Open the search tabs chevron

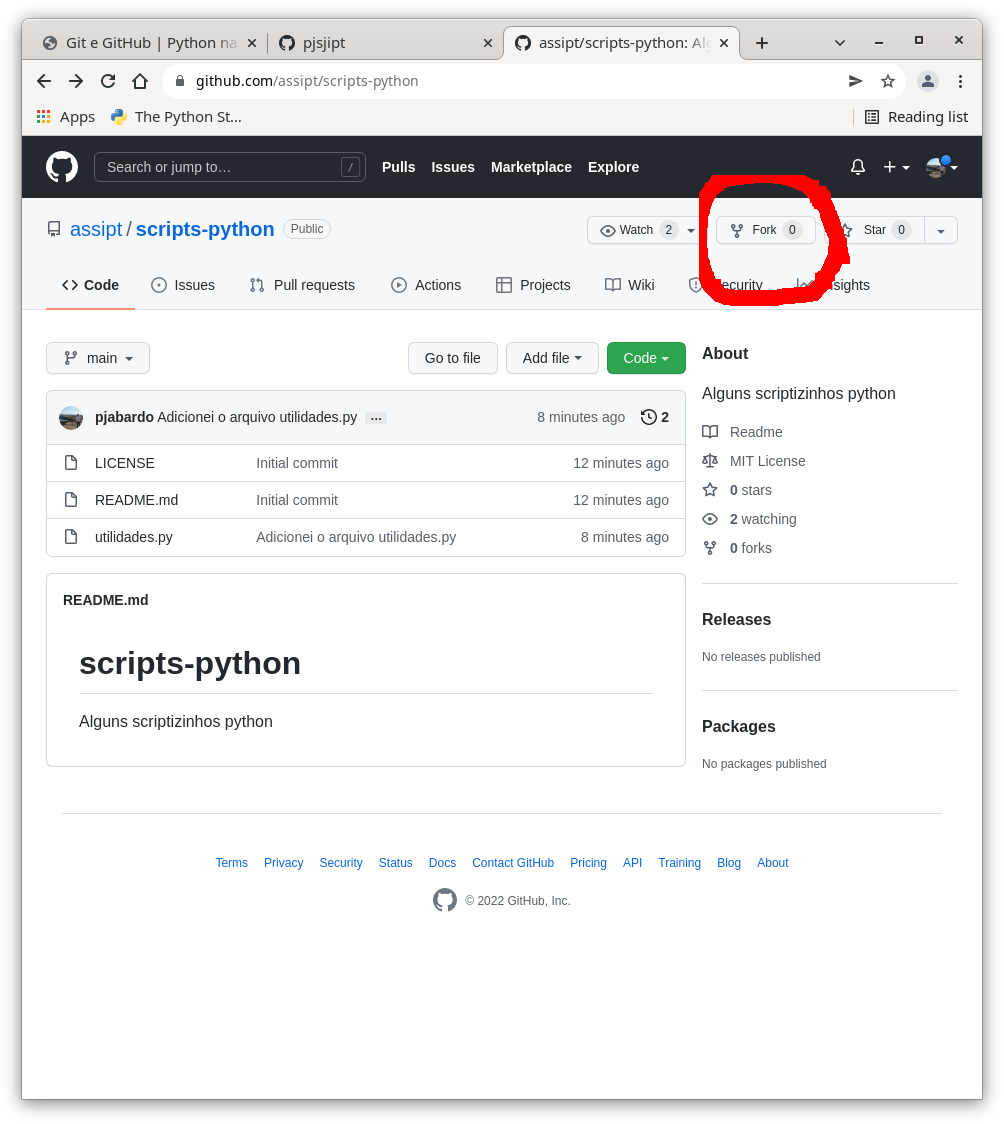[x=840, y=43]
